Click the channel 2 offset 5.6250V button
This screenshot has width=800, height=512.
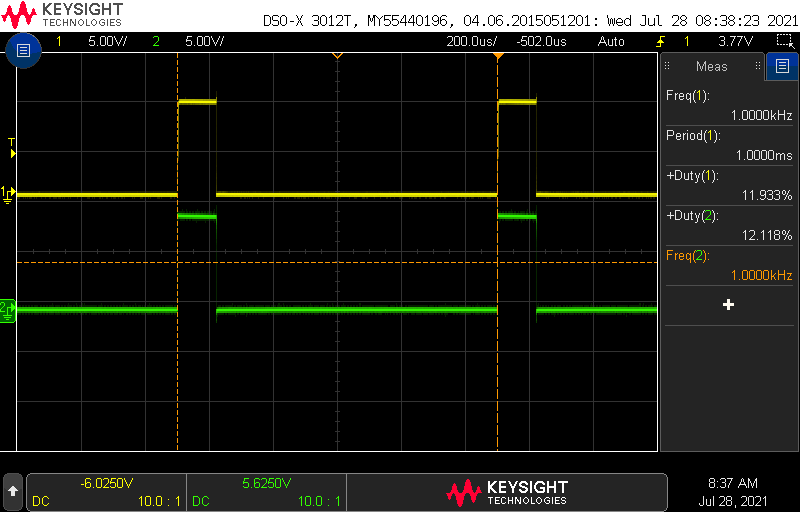pos(267,491)
